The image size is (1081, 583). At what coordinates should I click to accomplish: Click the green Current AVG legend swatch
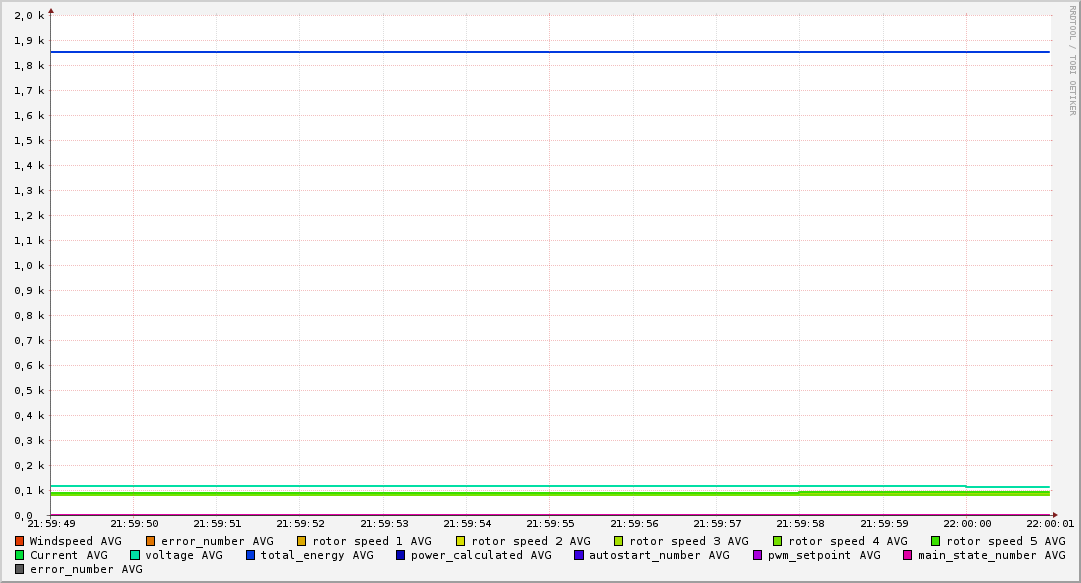coord(20,555)
